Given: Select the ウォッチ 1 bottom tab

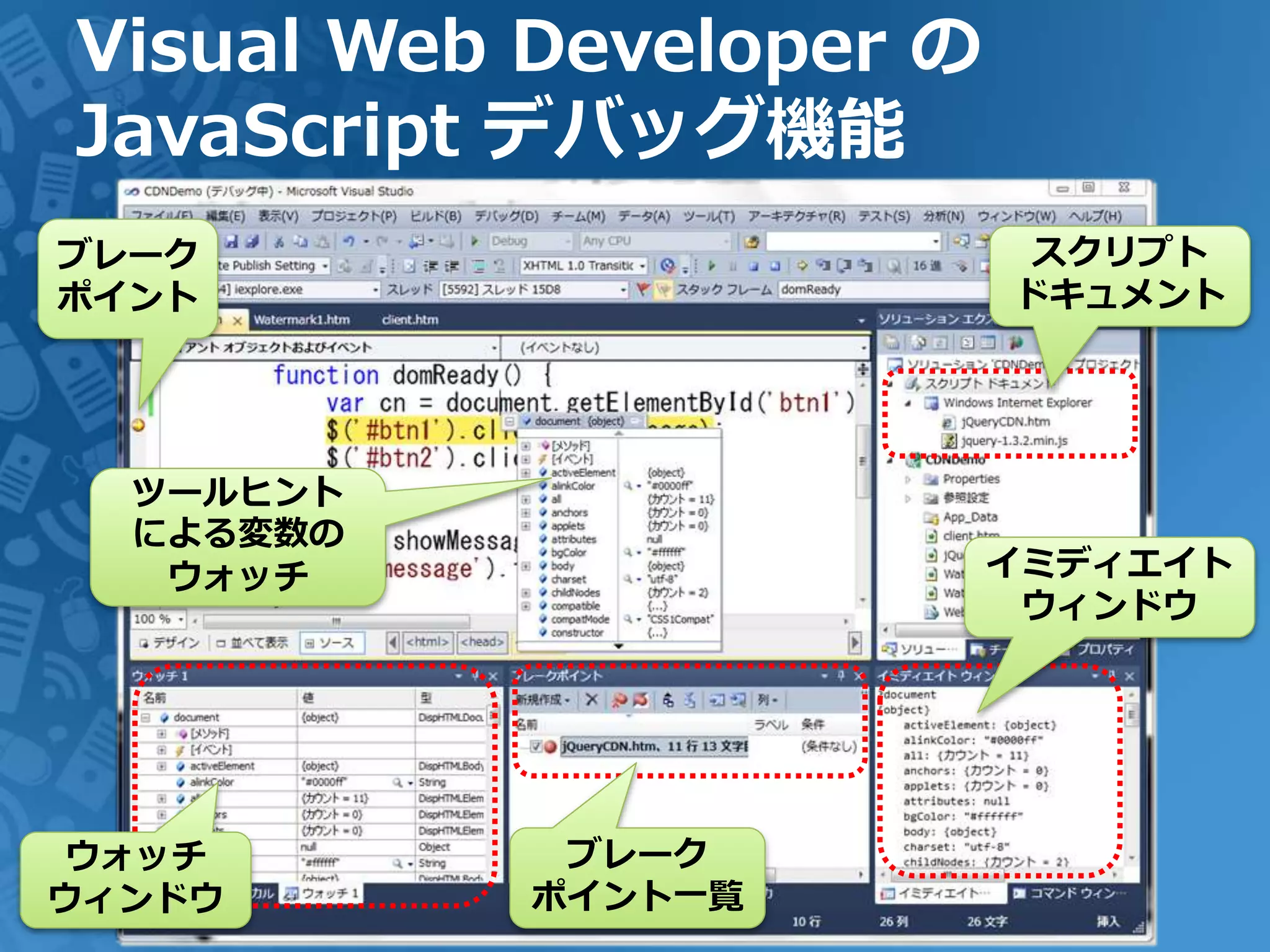Looking at the screenshot, I should coord(321,893).
